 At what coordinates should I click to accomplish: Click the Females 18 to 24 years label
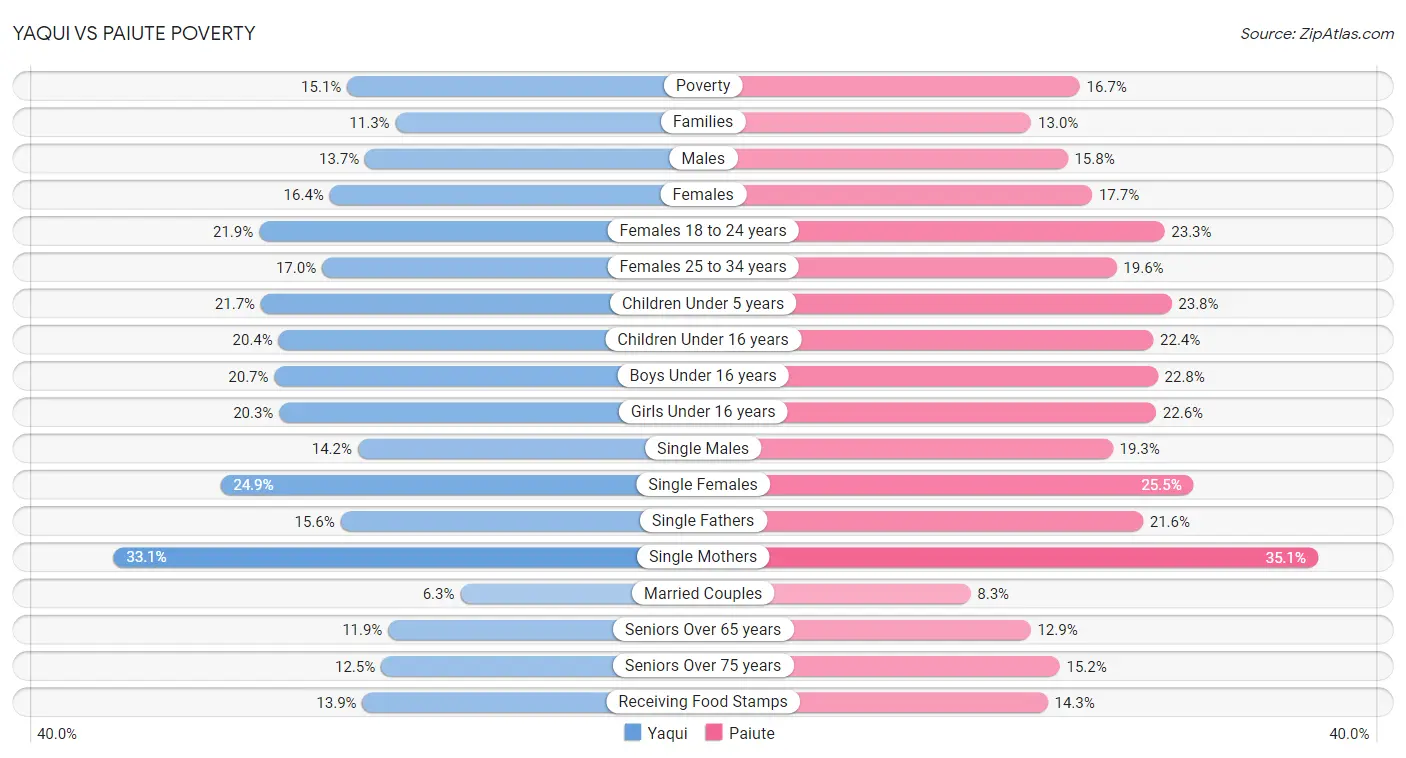click(x=703, y=231)
